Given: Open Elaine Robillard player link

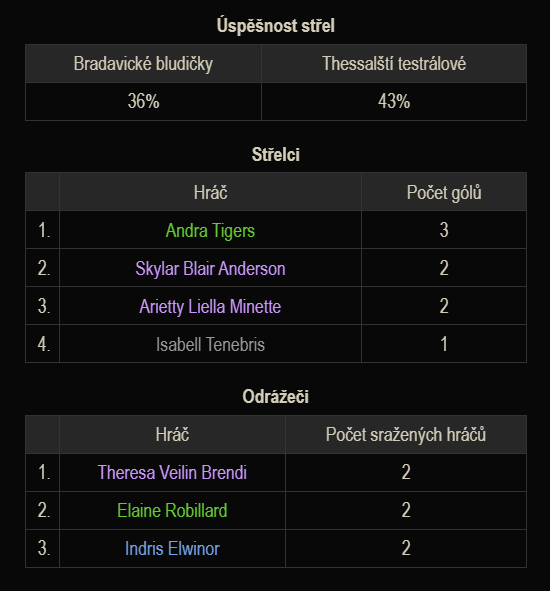Looking at the screenshot, I should coord(172,510).
